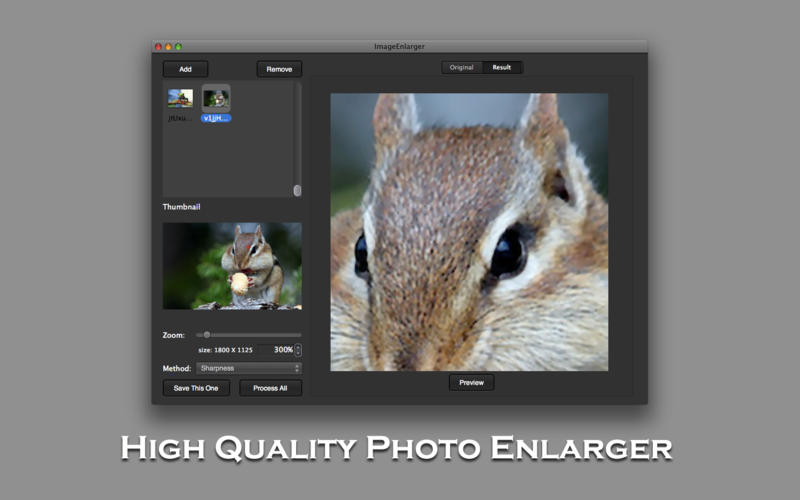Click the red close window button
Viewport: 800px width, 500px height.
click(158, 47)
